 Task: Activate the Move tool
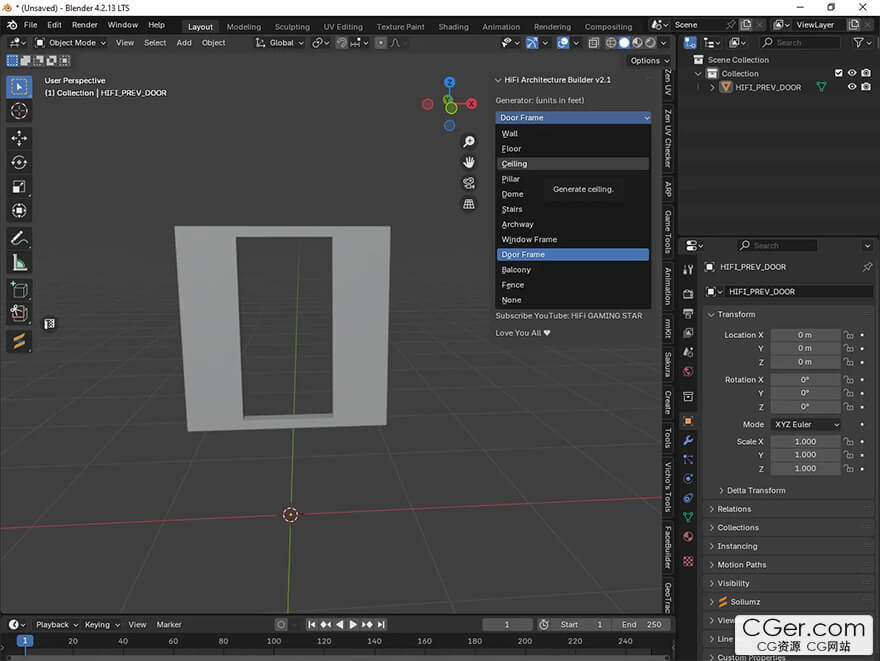click(19, 137)
